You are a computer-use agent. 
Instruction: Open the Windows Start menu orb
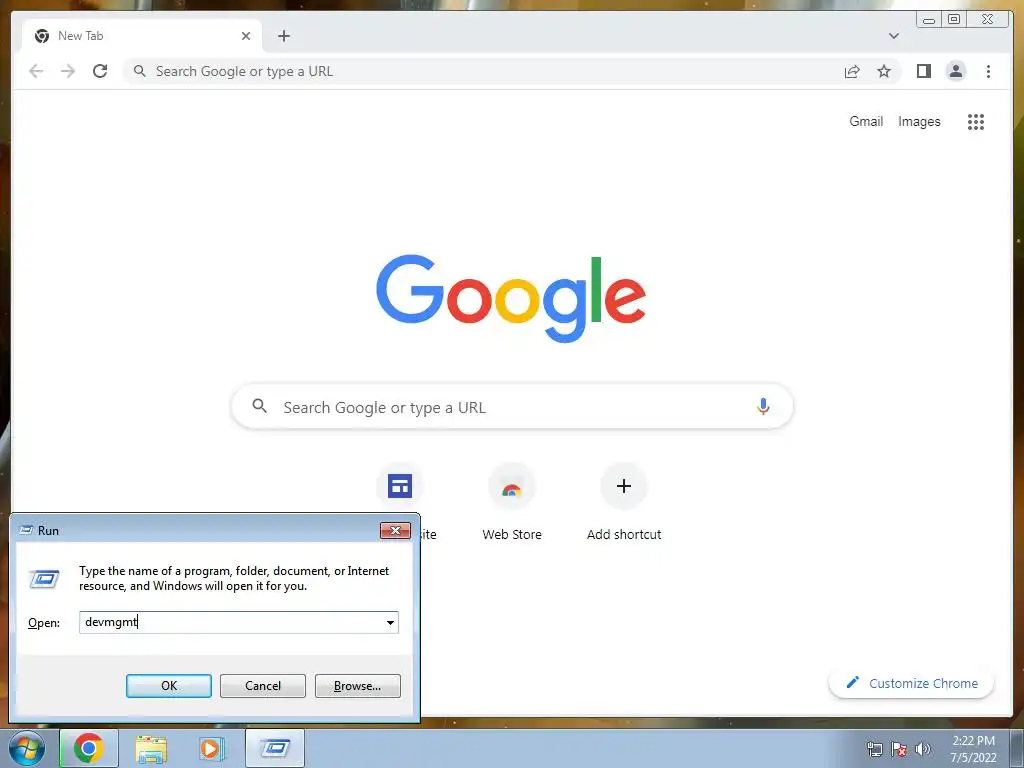click(x=26, y=748)
